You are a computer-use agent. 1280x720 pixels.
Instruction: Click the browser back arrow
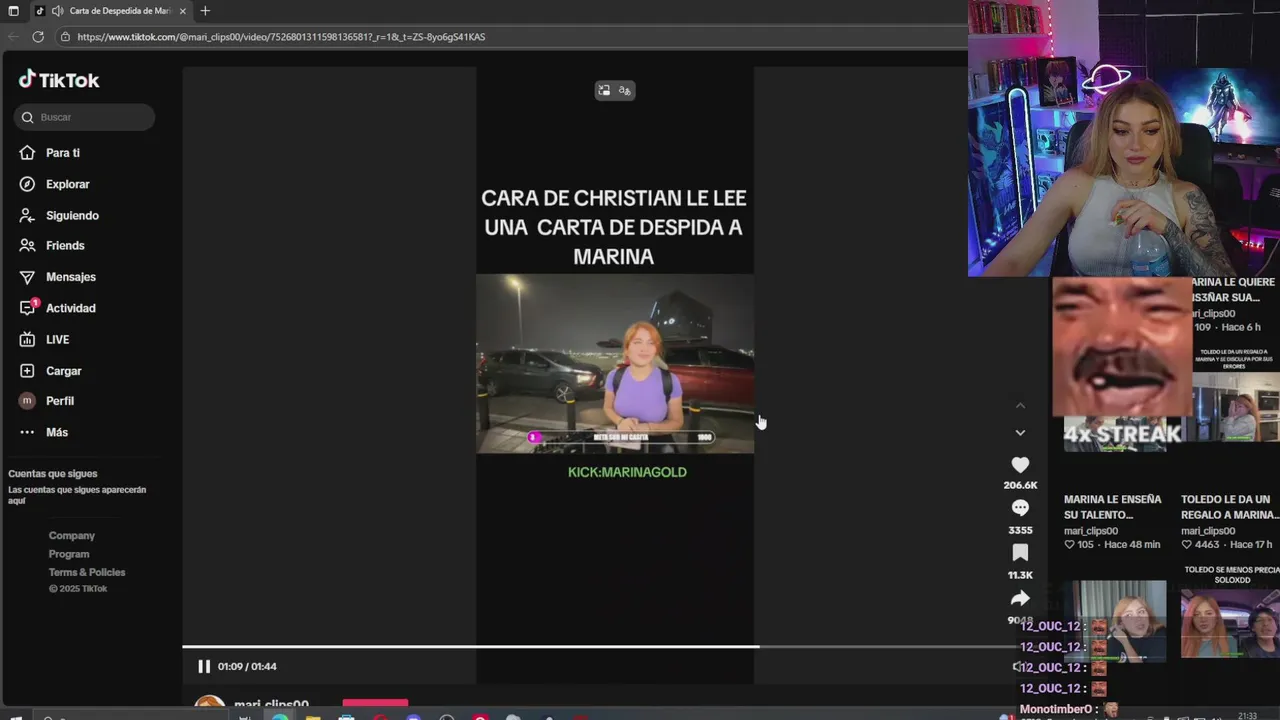tap(13, 37)
